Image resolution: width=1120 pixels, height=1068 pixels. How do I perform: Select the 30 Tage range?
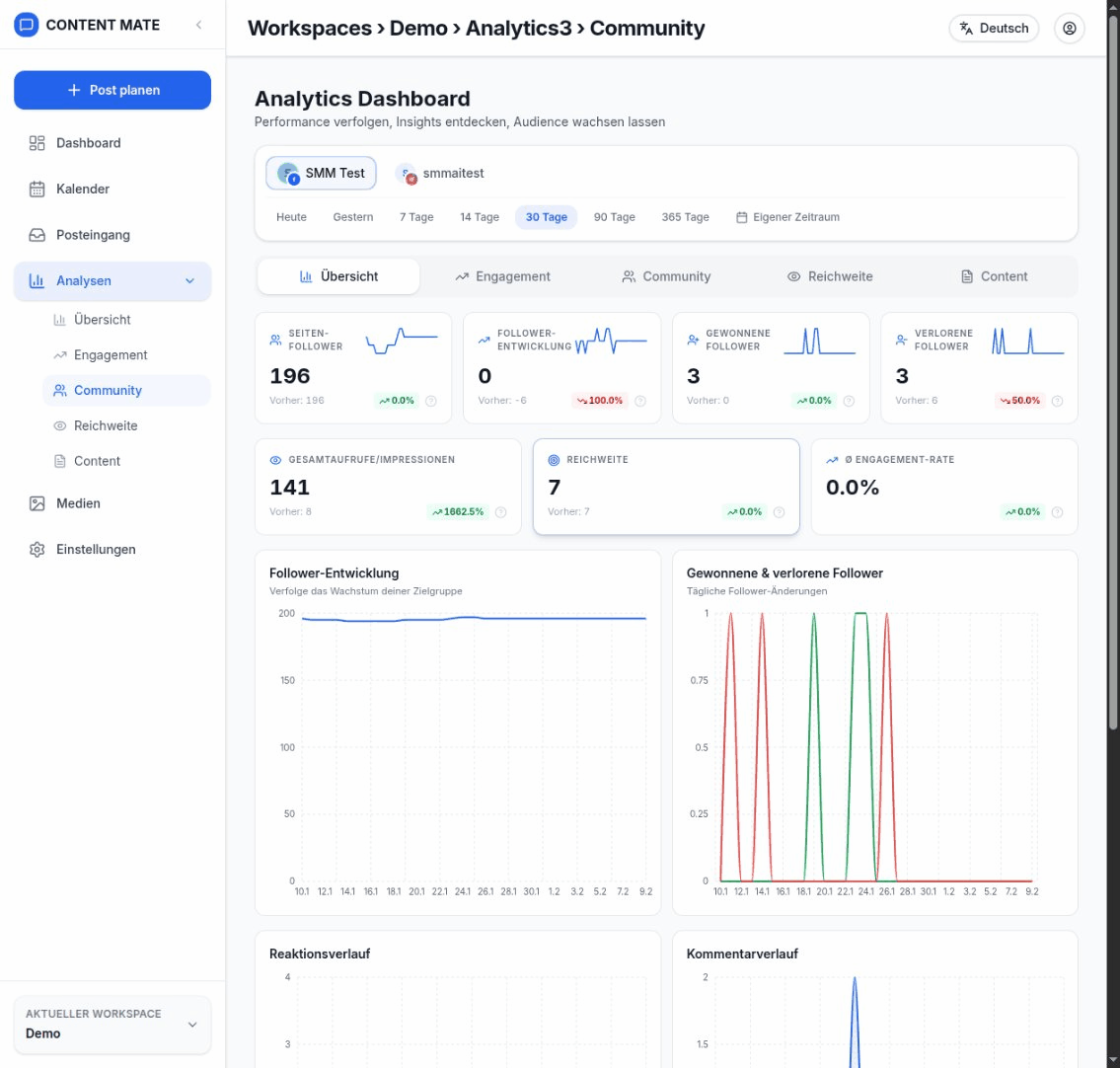547,217
